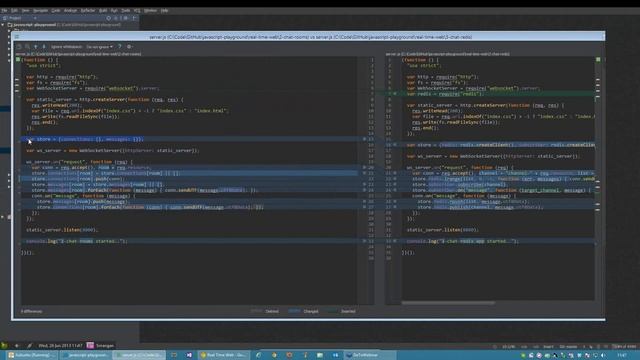Screen dimensions: 640x360
Task: Apply change arrow on right line 33
Action: (395, 241)
